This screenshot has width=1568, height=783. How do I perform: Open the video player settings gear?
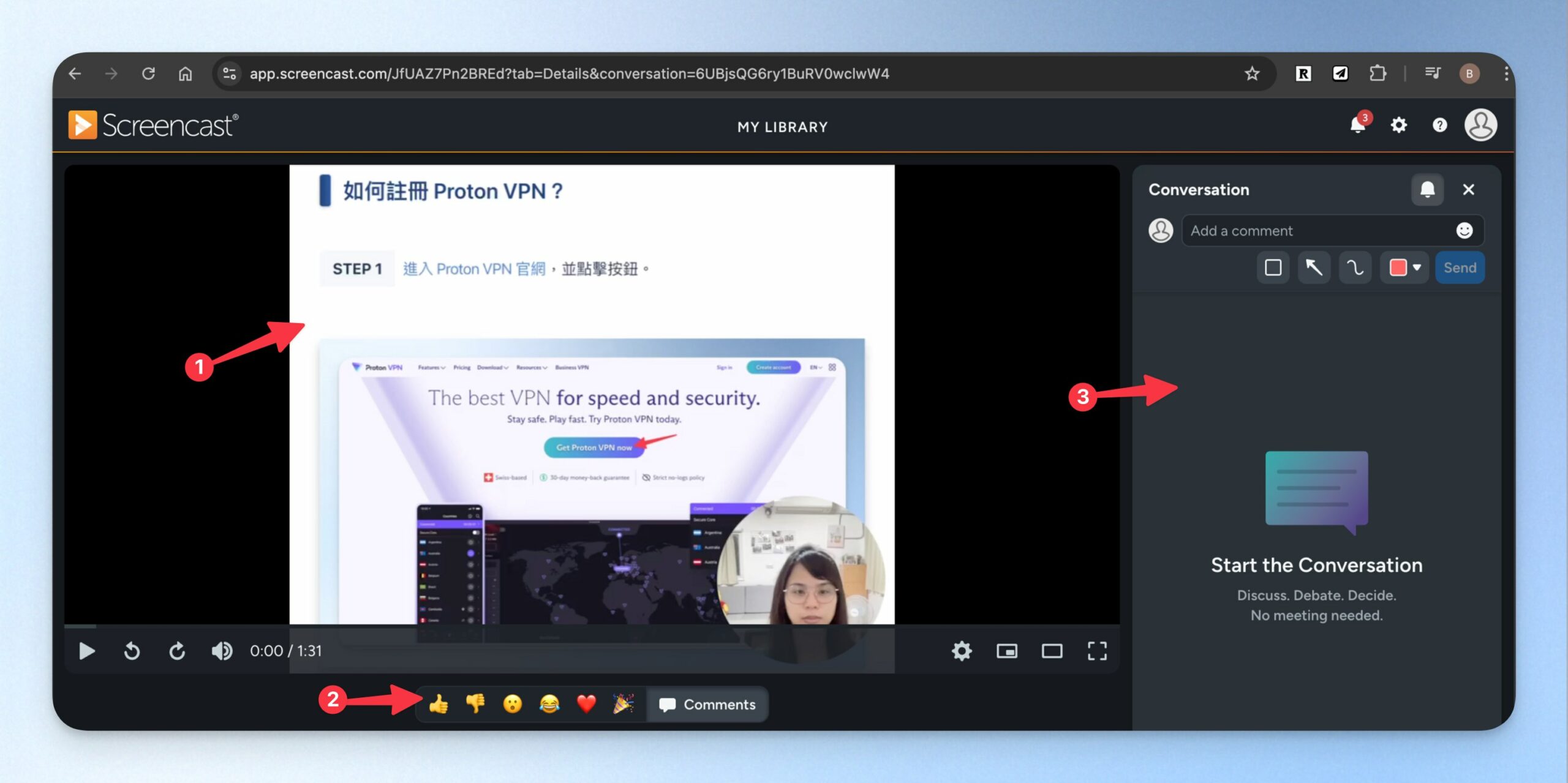(x=962, y=651)
